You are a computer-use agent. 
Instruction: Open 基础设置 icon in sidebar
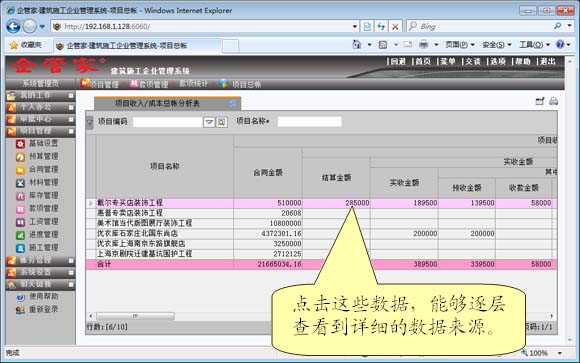20,144
